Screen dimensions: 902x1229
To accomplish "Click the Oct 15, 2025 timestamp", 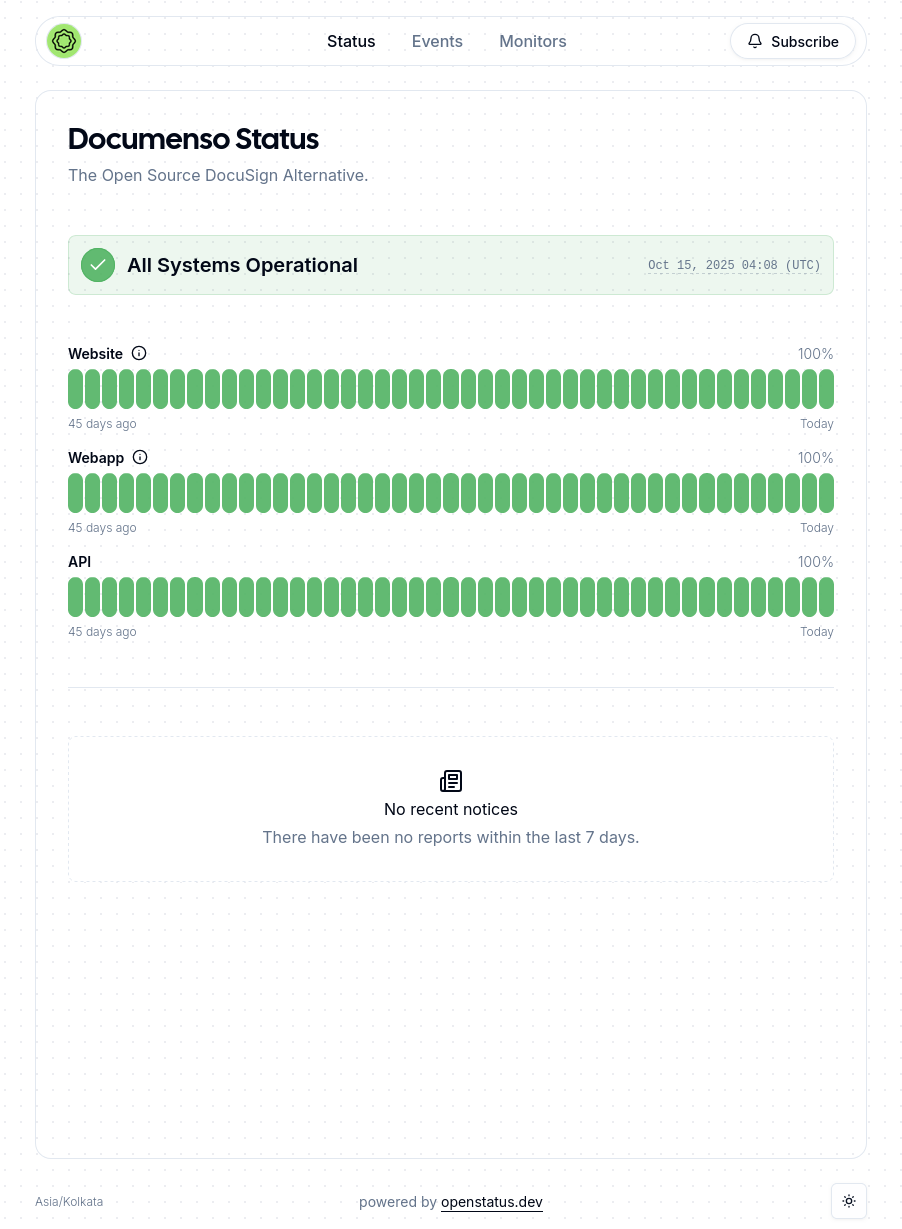I will [x=734, y=265].
